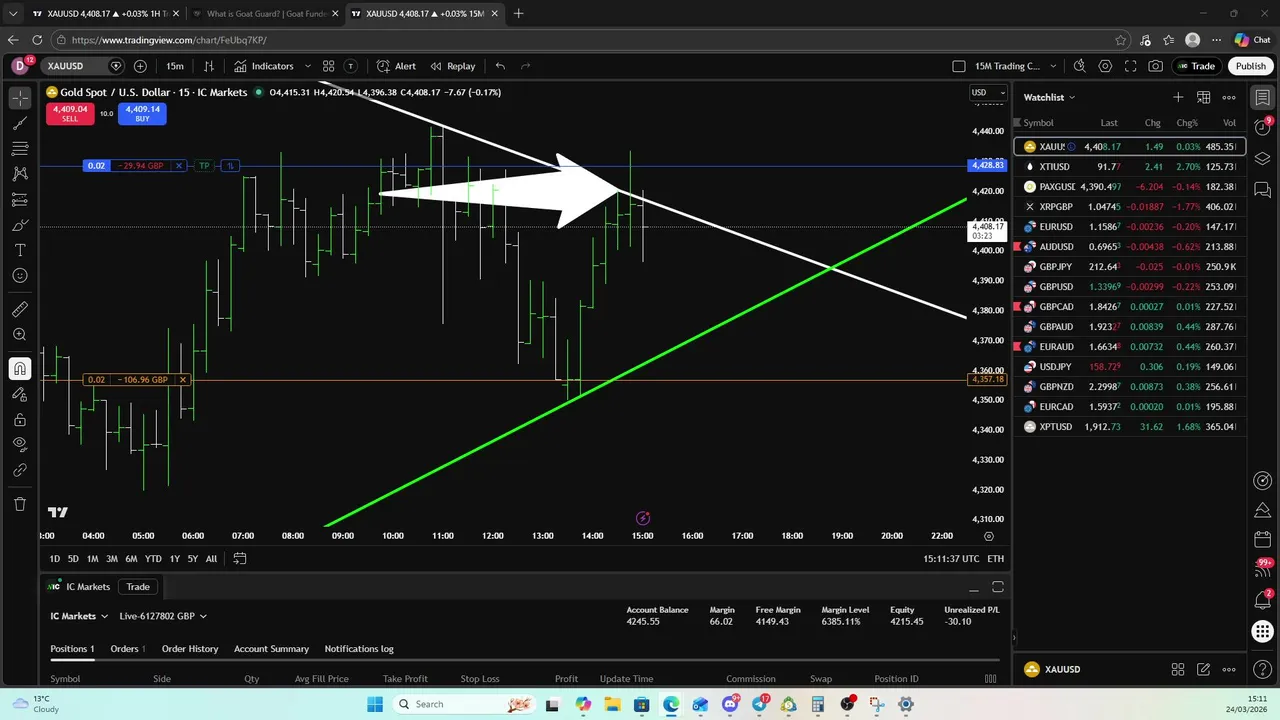Select the ruler measure tool
Image resolution: width=1280 pixels, height=720 pixels.
[x=19, y=309]
